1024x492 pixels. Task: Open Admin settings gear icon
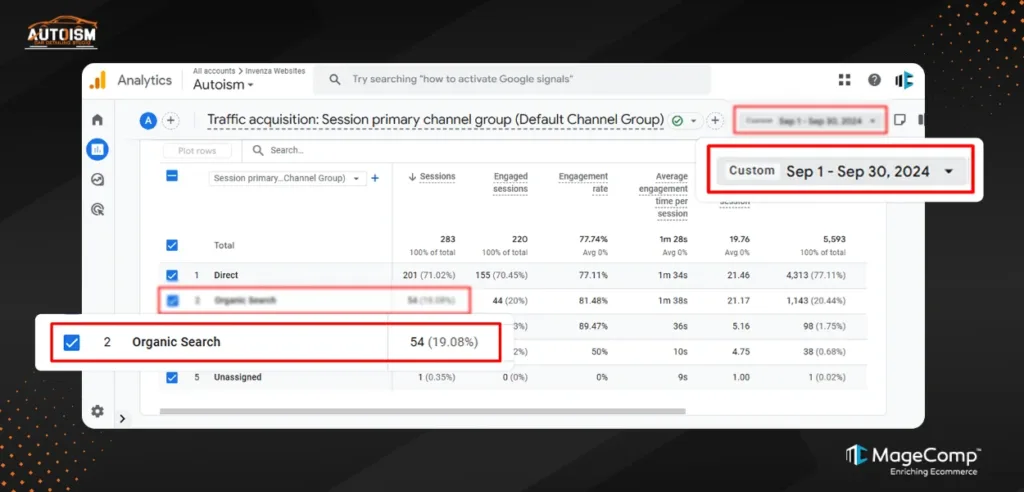coord(97,411)
